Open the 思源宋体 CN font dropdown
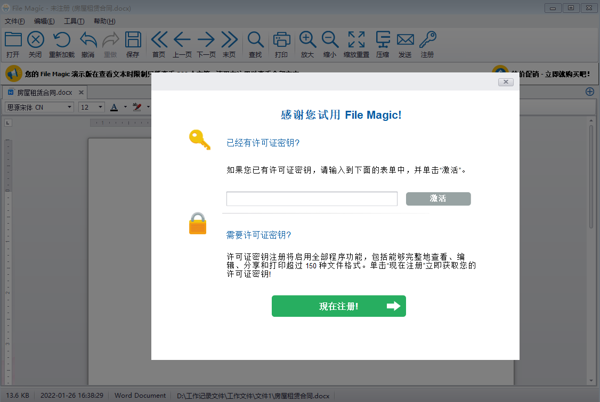The width and height of the screenshot is (600, 402). 38,107
